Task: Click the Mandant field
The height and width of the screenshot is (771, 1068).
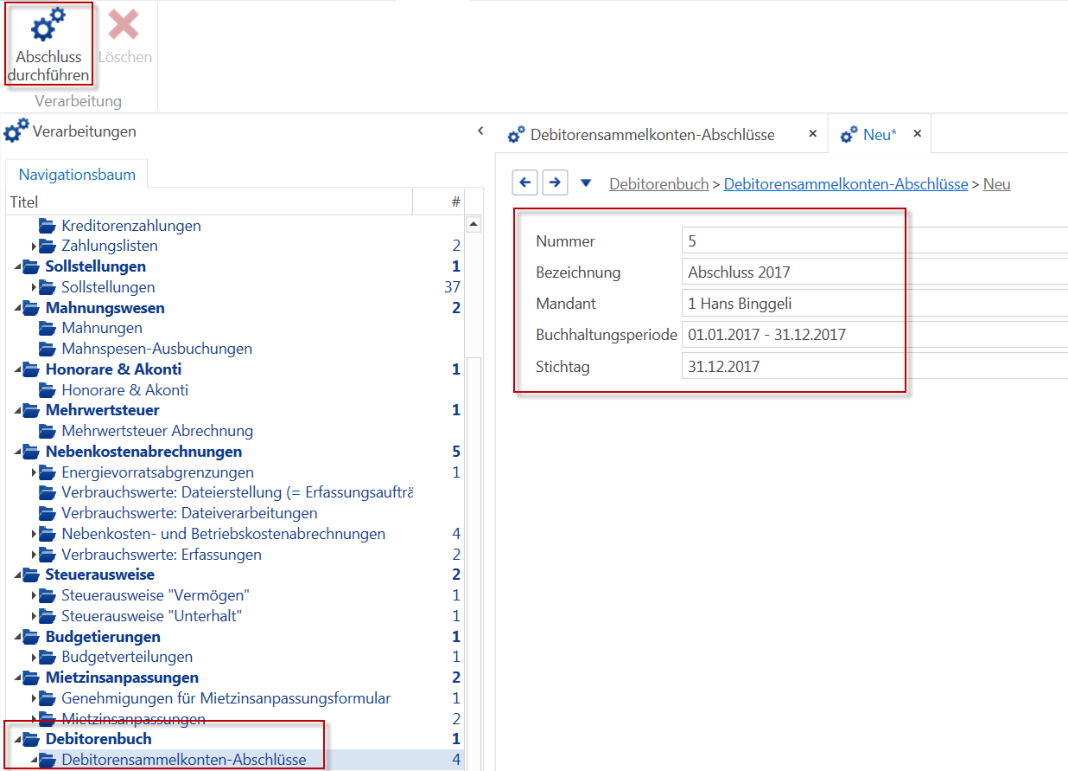Action: coord(875,304)
